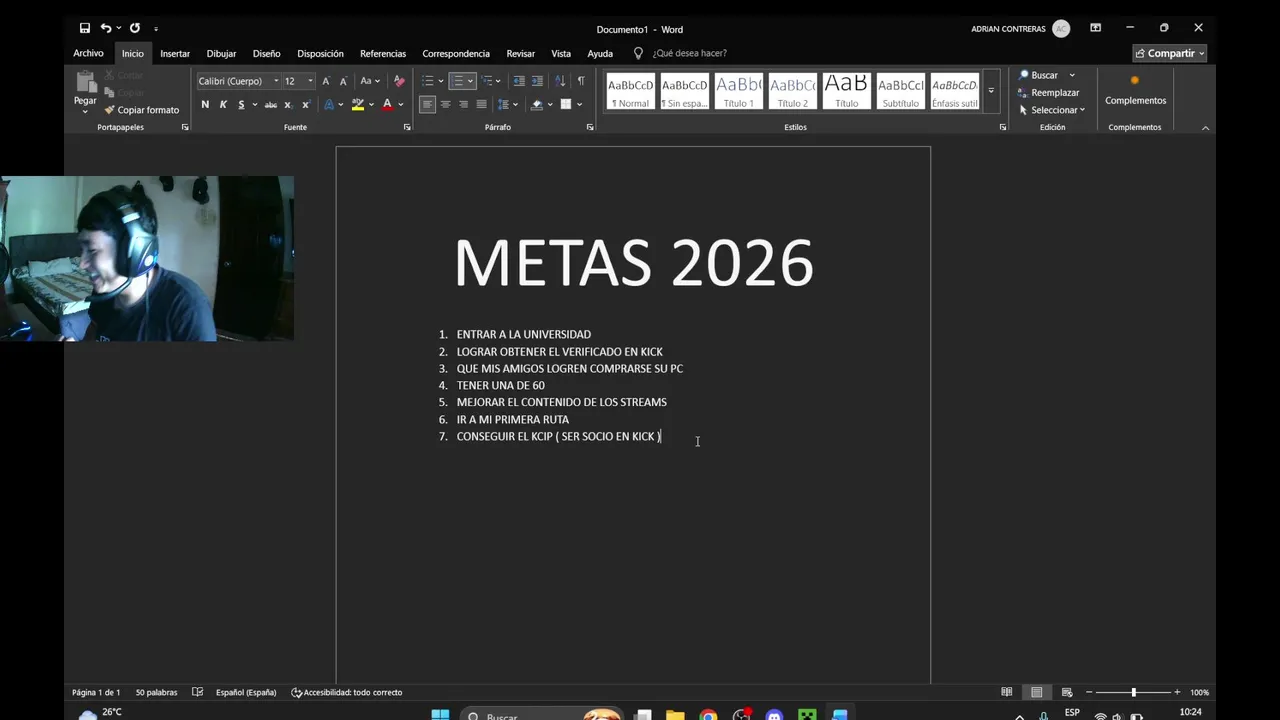
Task: Click the Windows Start button
Action: [x=440, y=715]
